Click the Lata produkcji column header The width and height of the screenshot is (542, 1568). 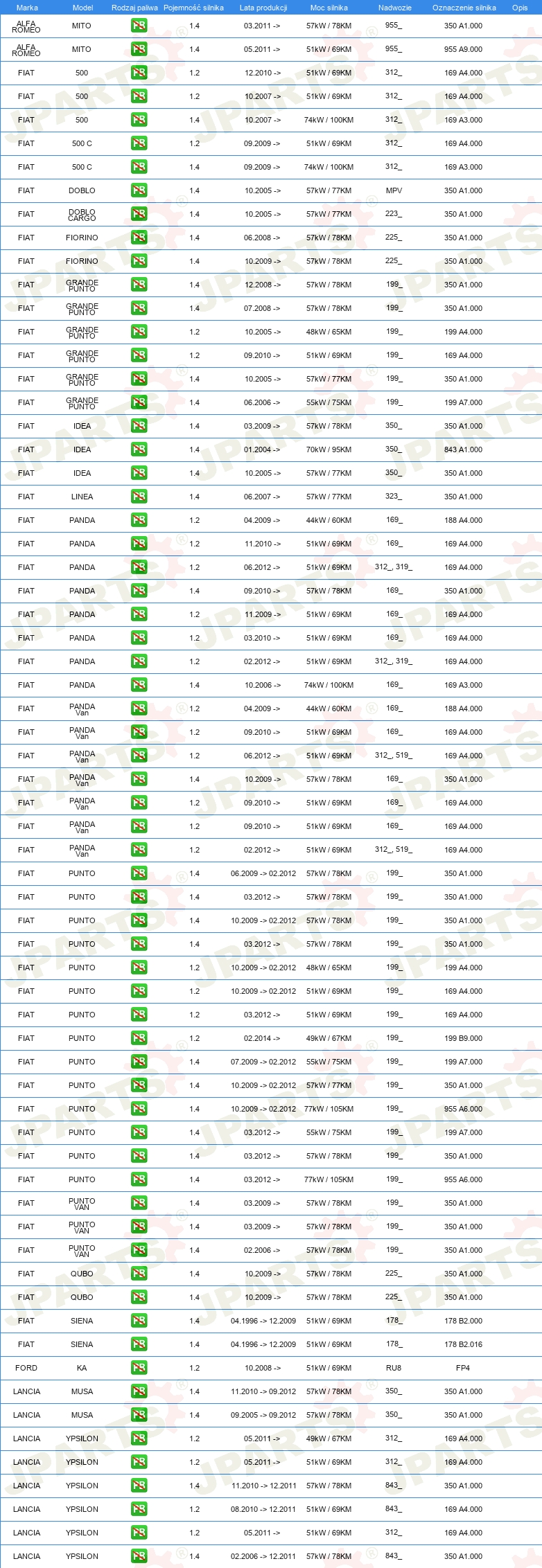tap(263, 8)
